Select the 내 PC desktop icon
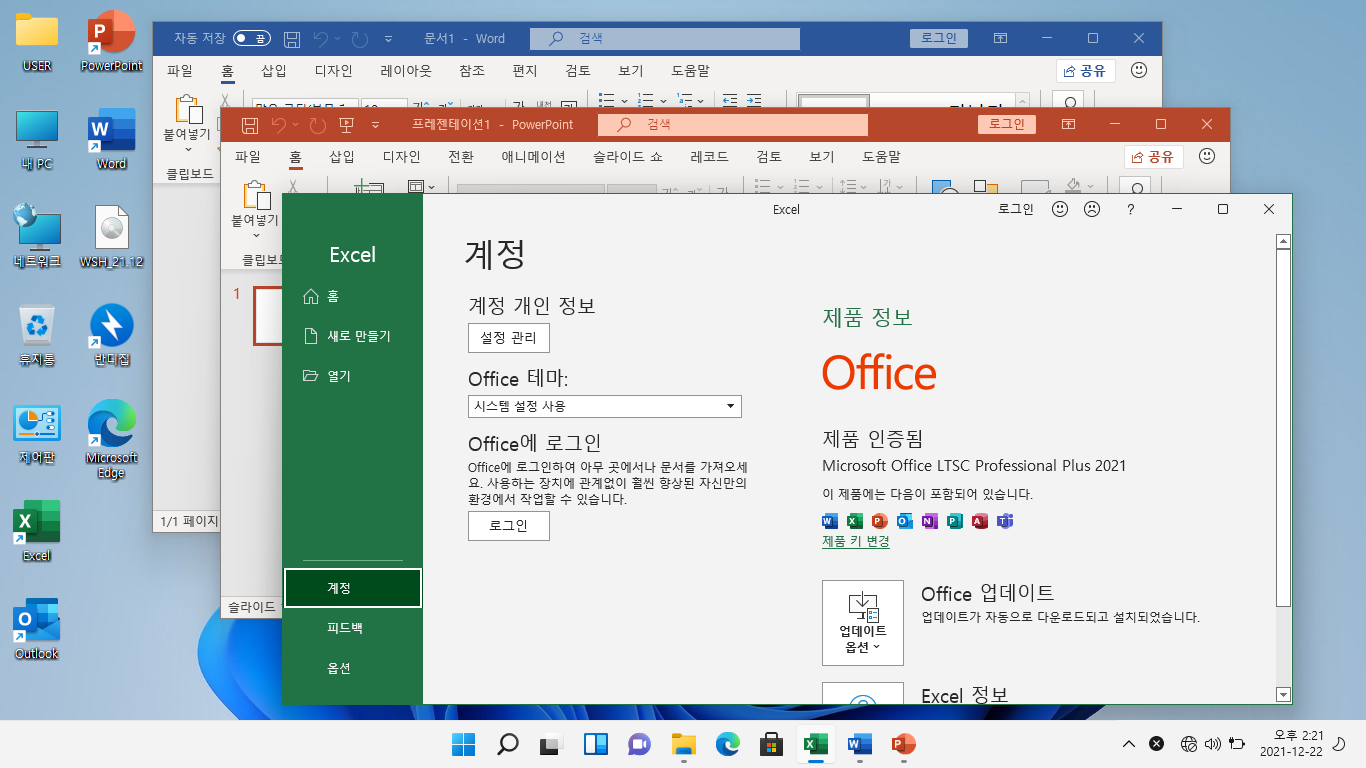1366x768 pixels. tap(37, 140)
